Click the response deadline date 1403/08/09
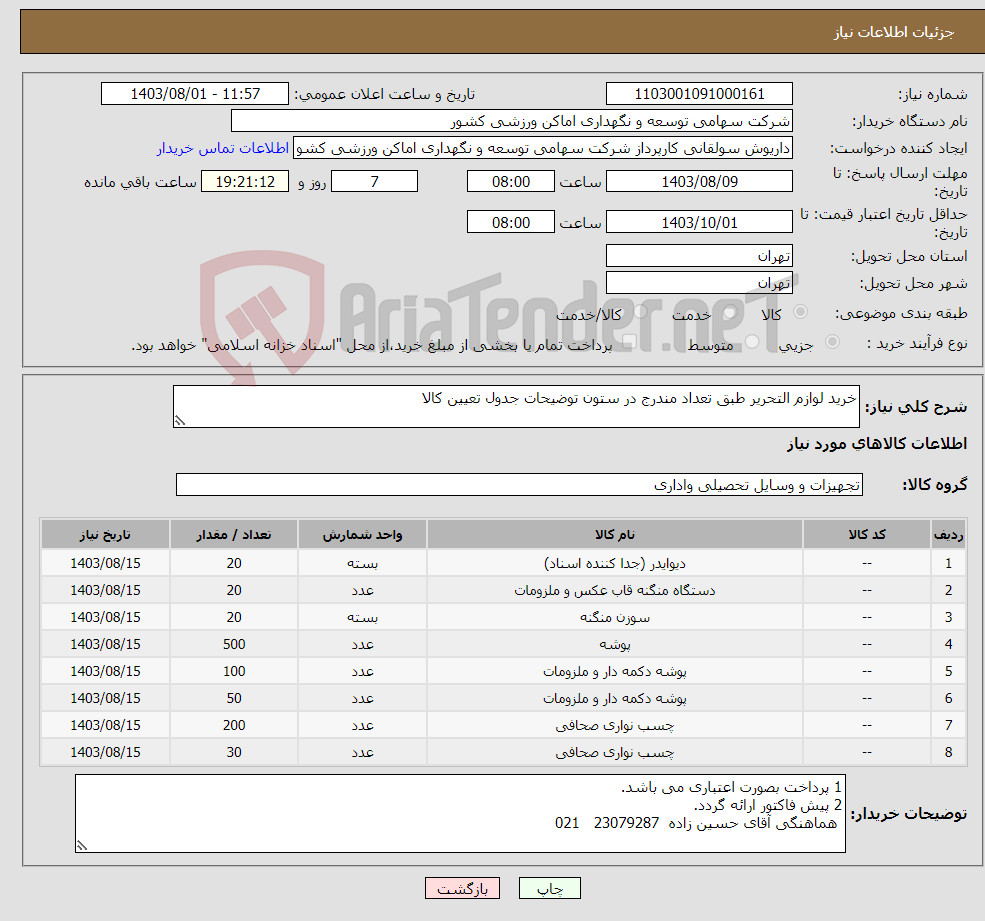This screenshot has height=921, width=985. [699, 182]
